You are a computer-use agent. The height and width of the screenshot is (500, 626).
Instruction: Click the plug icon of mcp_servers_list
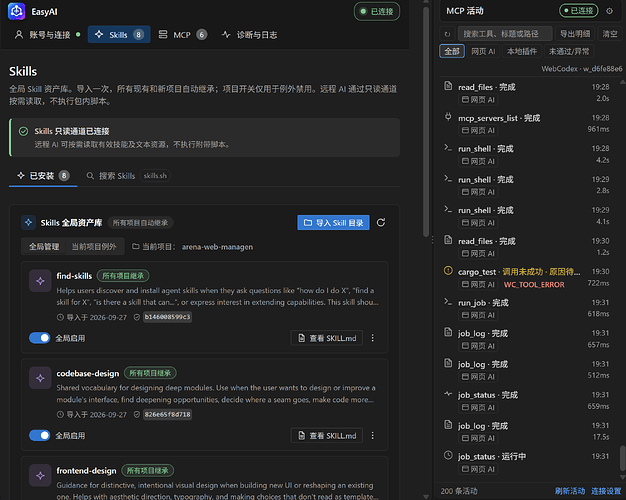[x=448, y=117]
